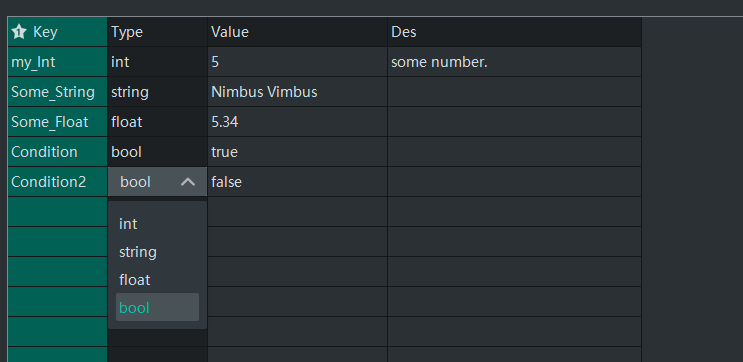Edit the 'some number.' description cell

pos(515,62)
